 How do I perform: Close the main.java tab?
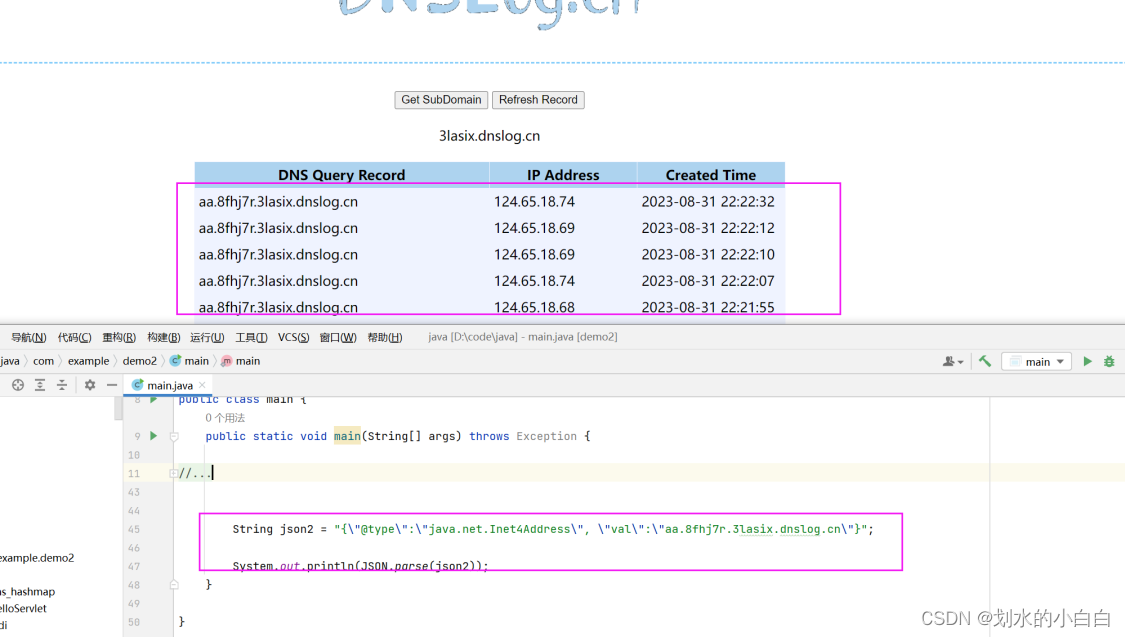pos(202,385)
